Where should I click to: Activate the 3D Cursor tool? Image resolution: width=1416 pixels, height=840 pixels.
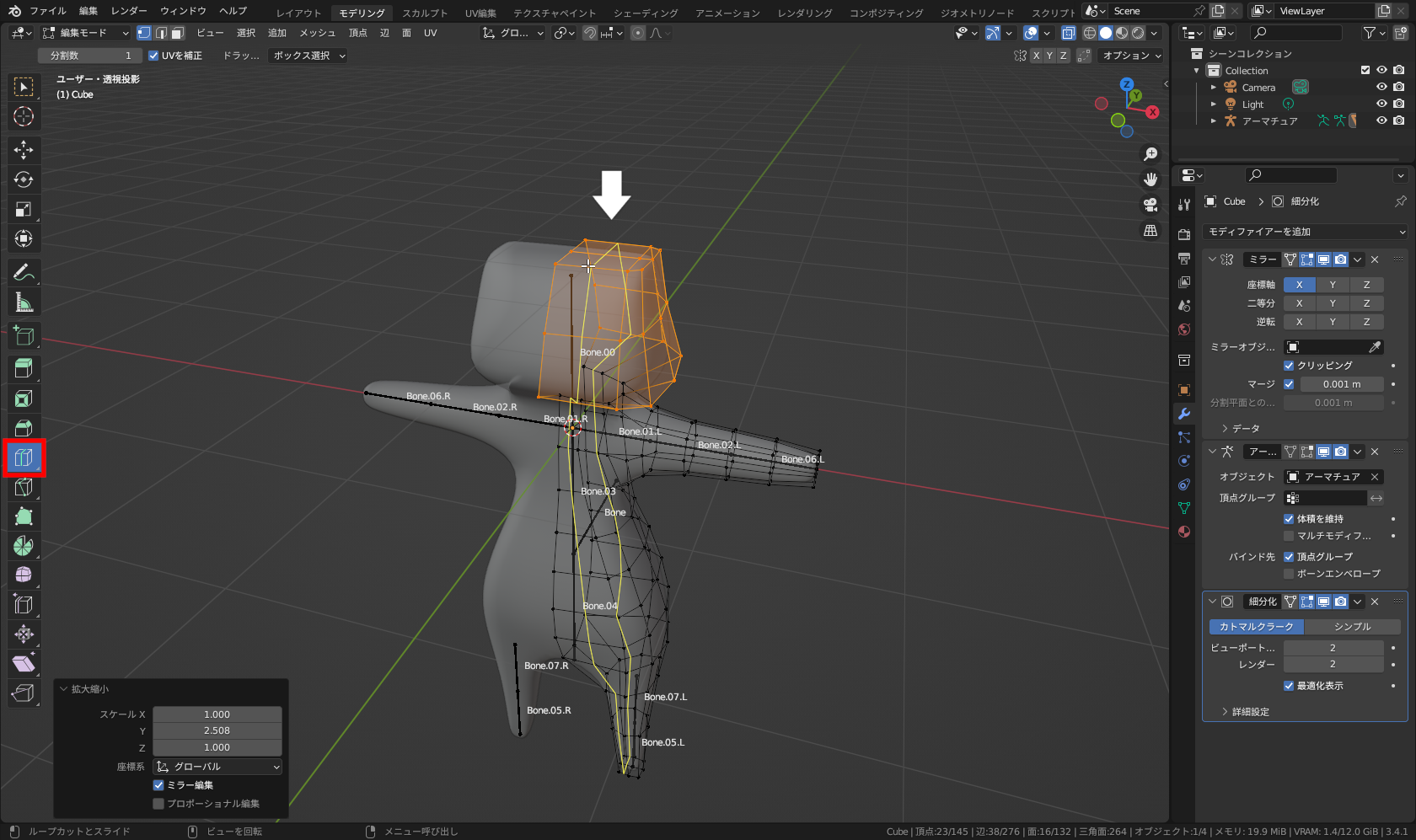click(24, 116)
